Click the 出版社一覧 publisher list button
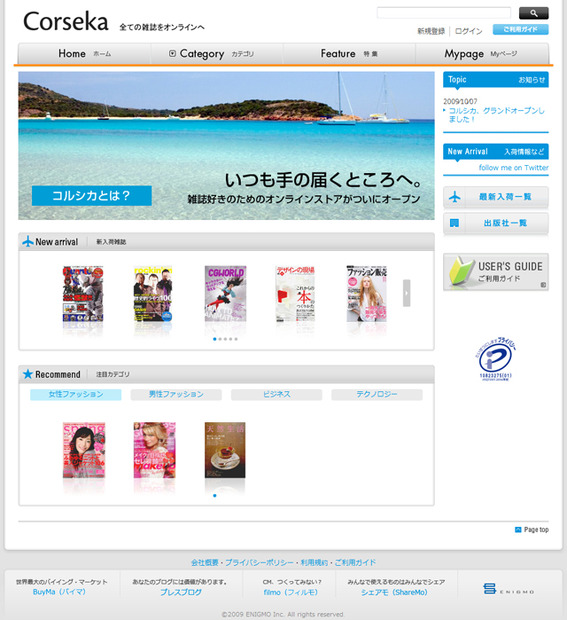Screen dimensions: 567x620 tap(495, 223)
